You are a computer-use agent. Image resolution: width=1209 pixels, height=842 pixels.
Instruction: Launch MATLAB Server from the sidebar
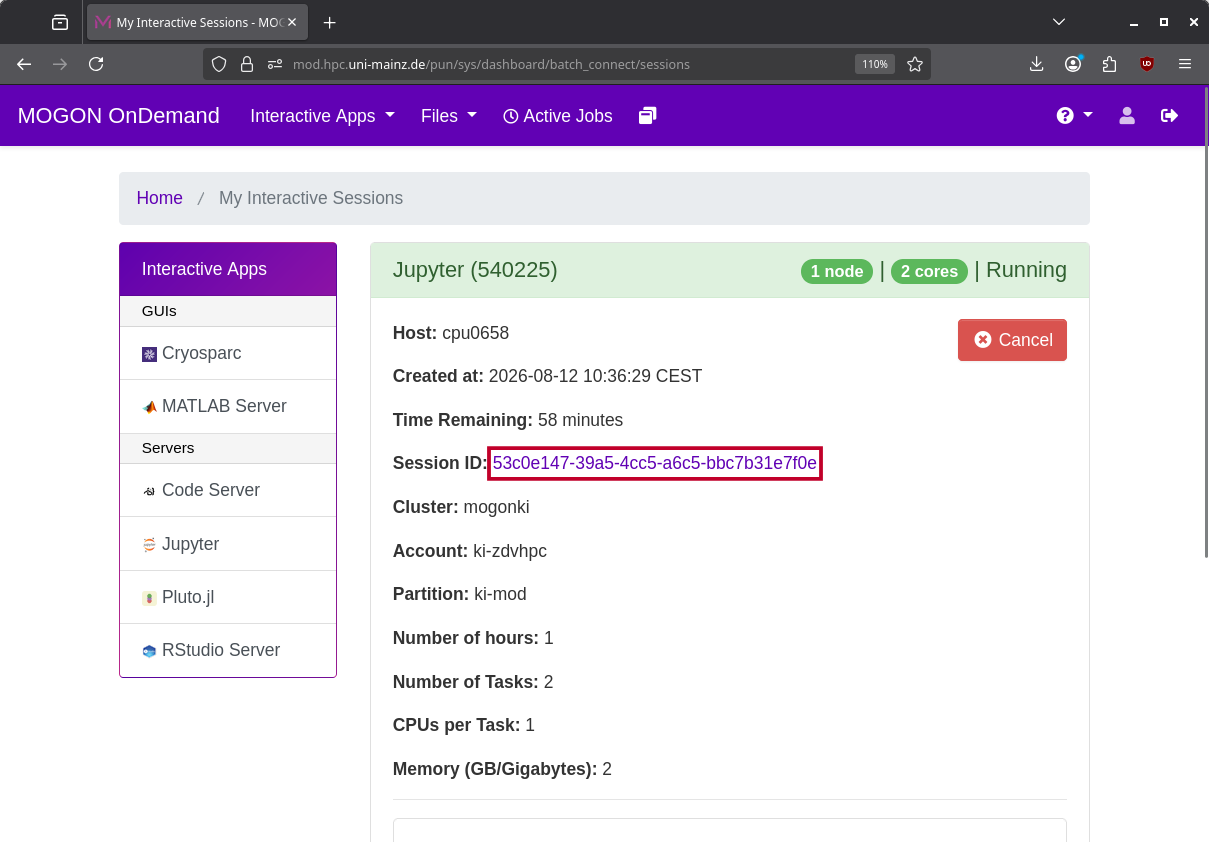[x=228, y=406]
